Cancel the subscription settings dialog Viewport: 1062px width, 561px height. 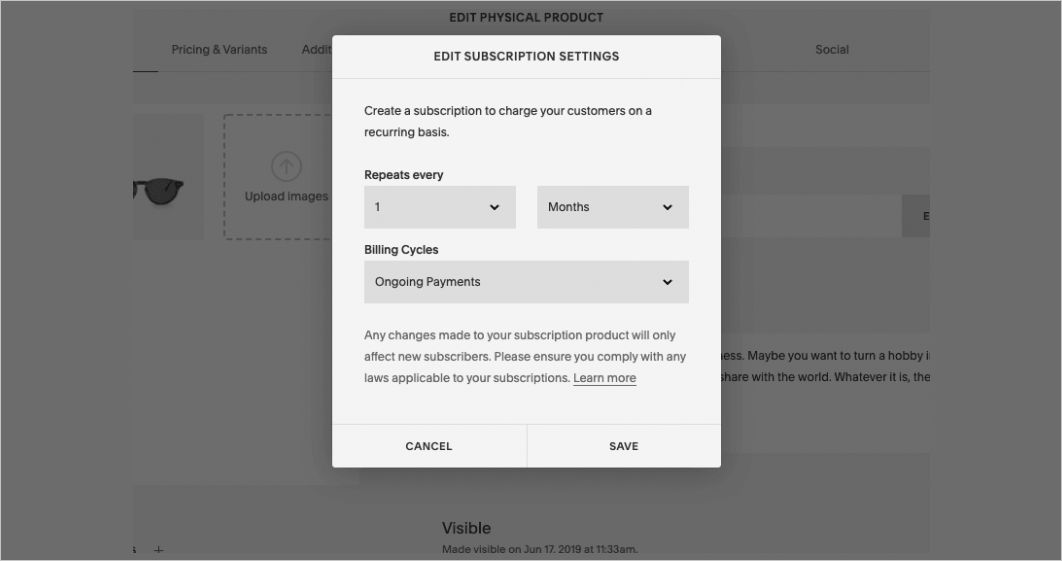429,446
